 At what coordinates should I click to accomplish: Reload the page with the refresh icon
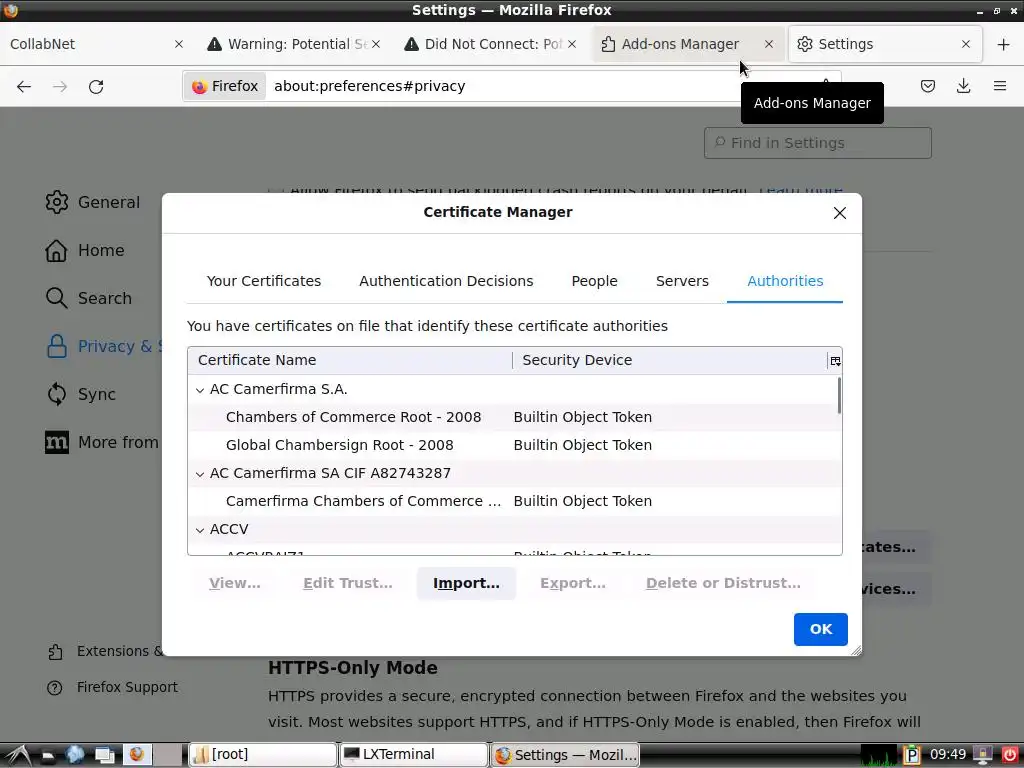[96, 86]
